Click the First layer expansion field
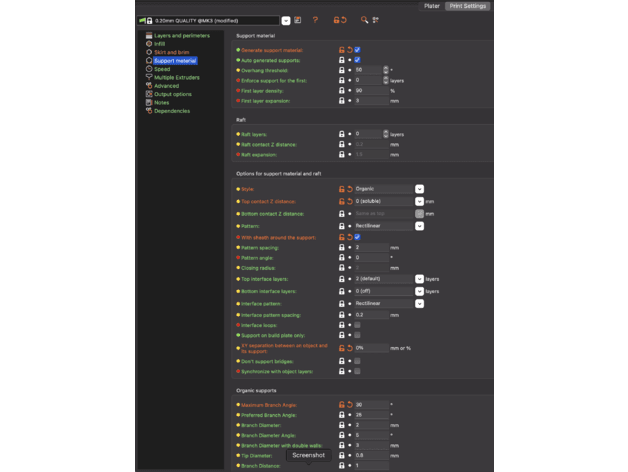 point(371,101)
